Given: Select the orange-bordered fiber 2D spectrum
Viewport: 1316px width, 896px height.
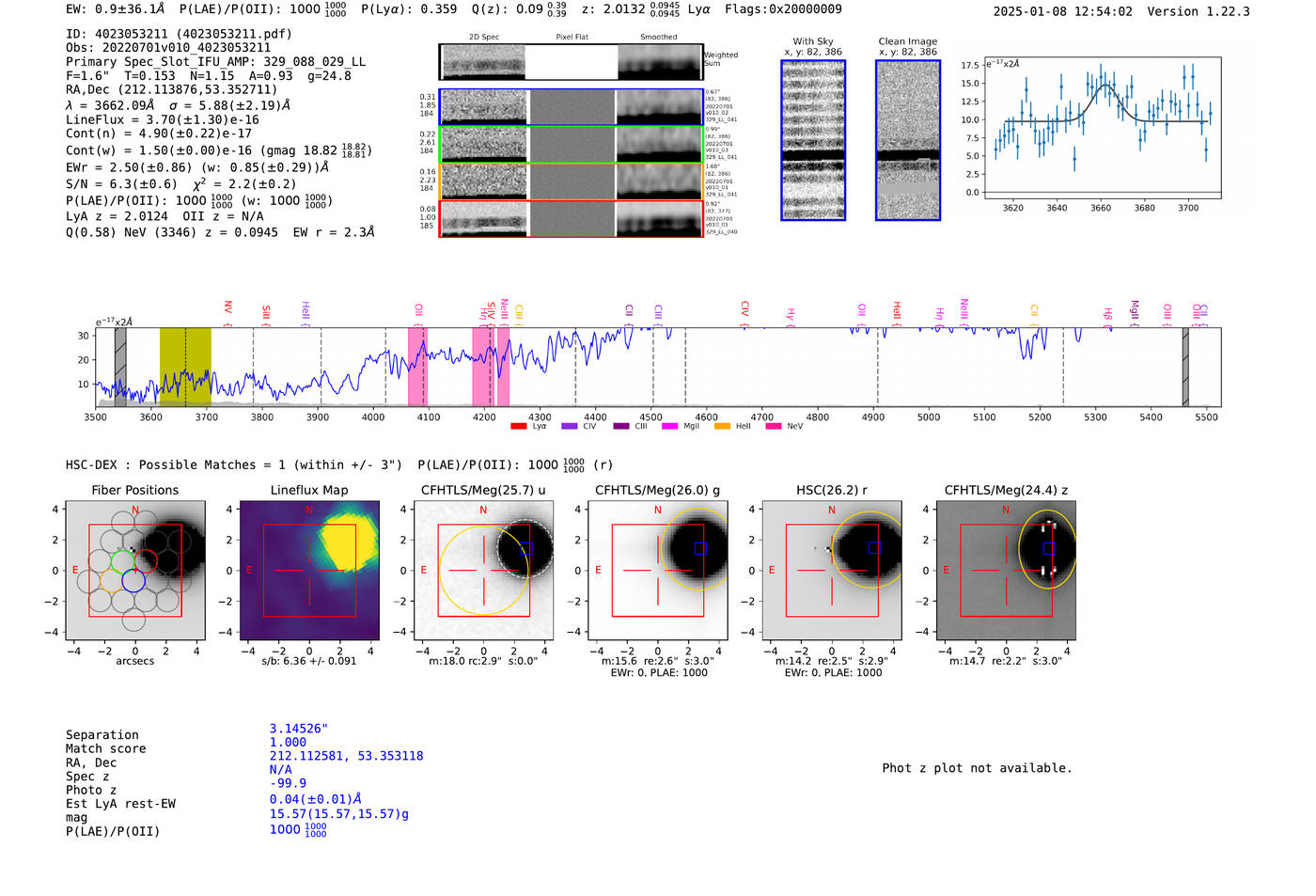Looking at the screenshot, I should 572,181.
